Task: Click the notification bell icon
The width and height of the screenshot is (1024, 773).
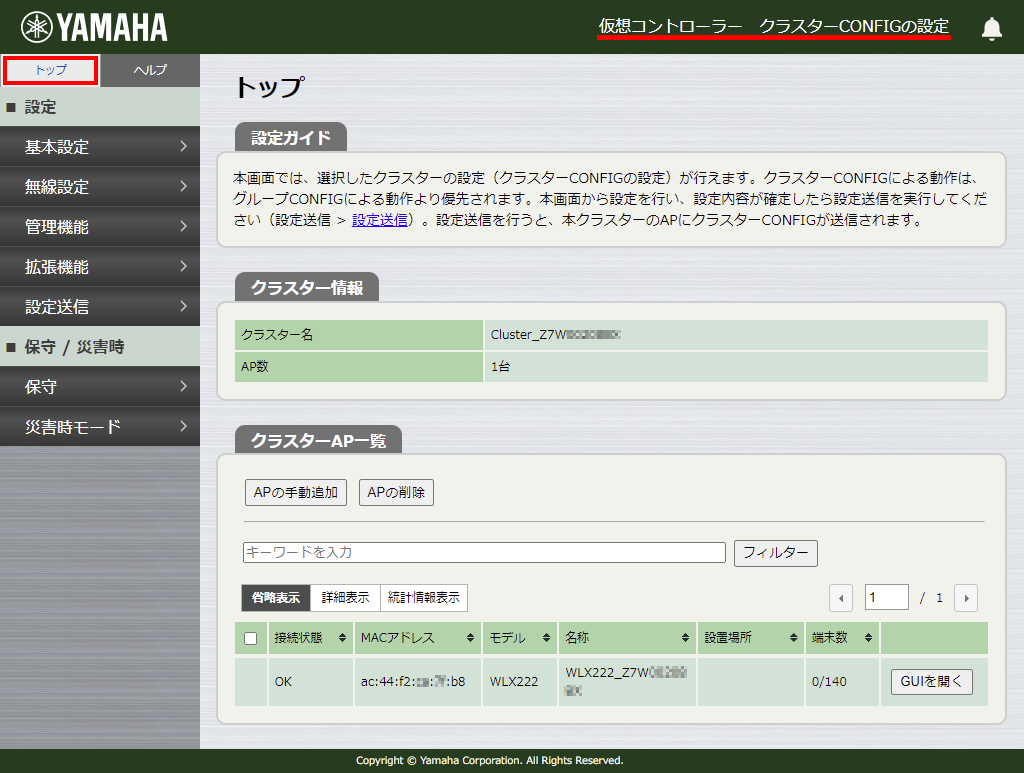Action: 991,28
